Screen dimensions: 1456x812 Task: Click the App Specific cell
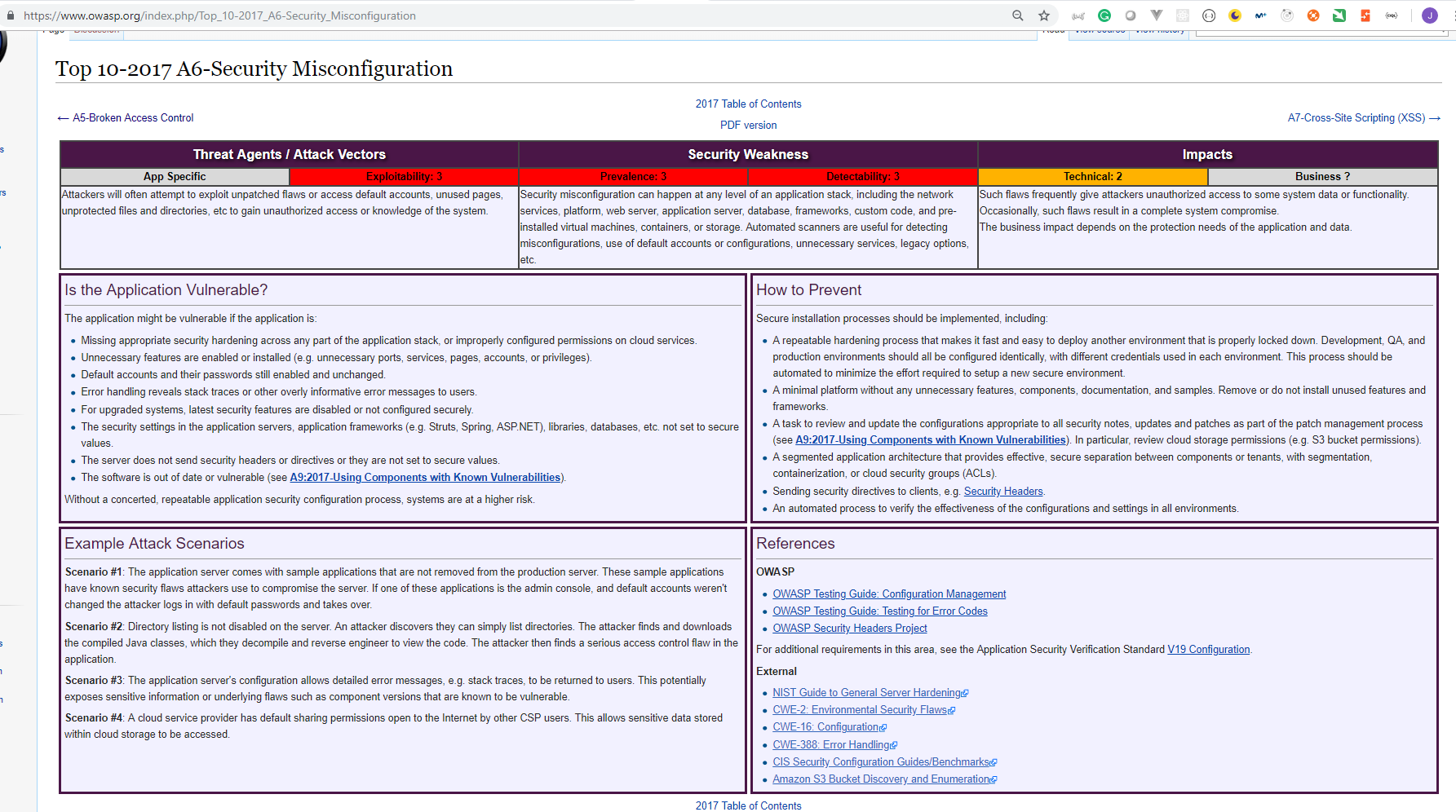pos(175,177)
